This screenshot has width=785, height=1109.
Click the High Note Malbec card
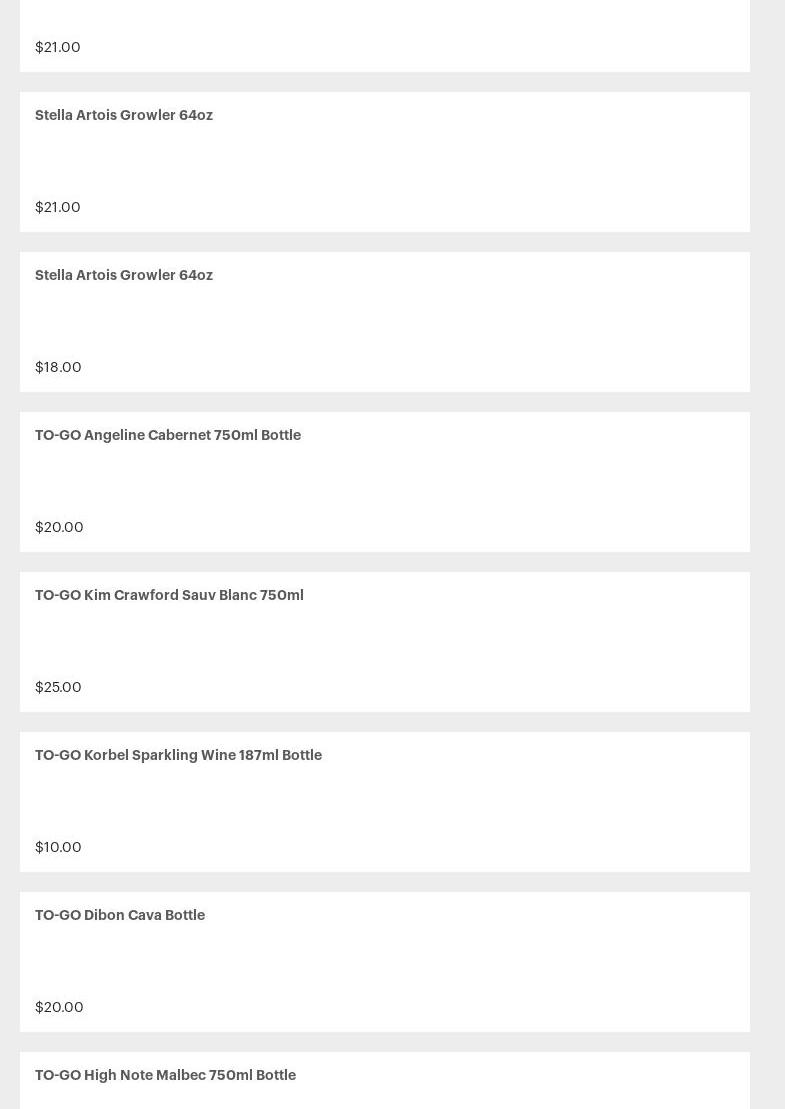pos(500,1085)
